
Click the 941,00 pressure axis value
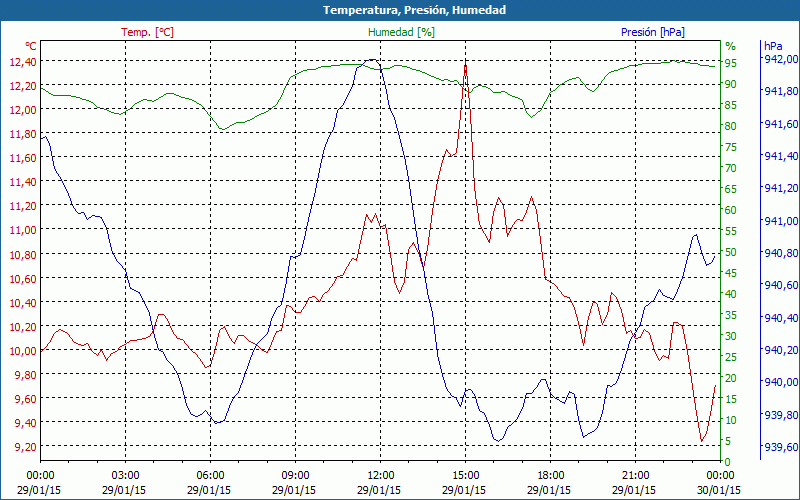click(x=780, y=220)
